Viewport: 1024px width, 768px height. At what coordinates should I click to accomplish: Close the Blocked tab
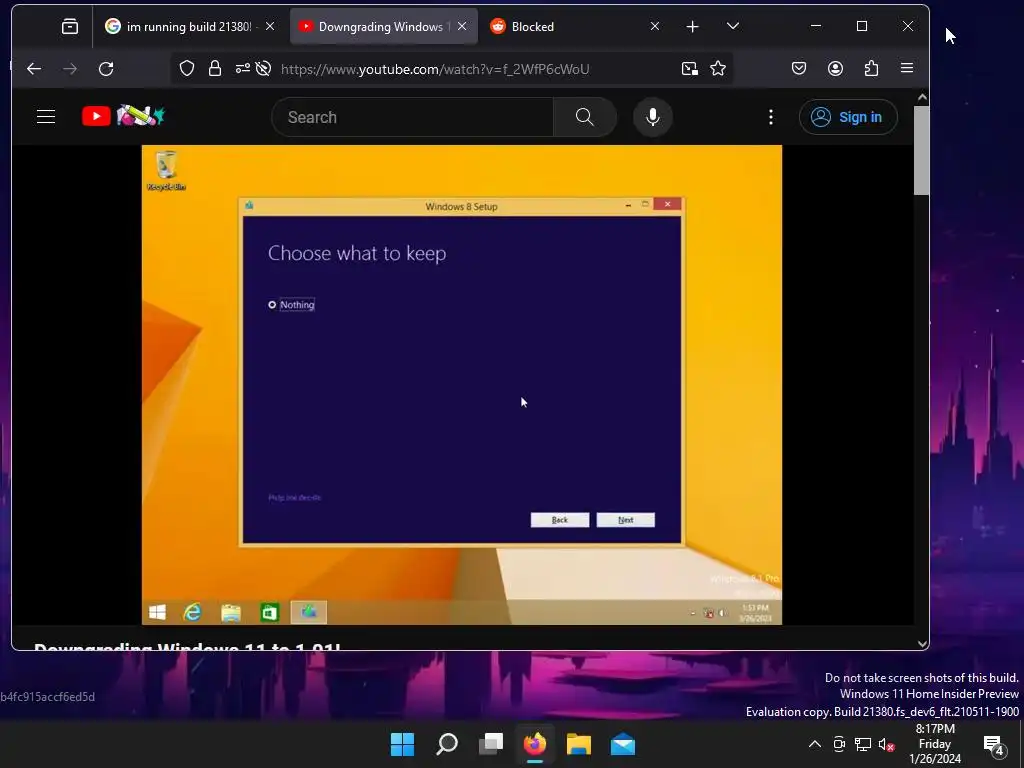tap(655, 26)
